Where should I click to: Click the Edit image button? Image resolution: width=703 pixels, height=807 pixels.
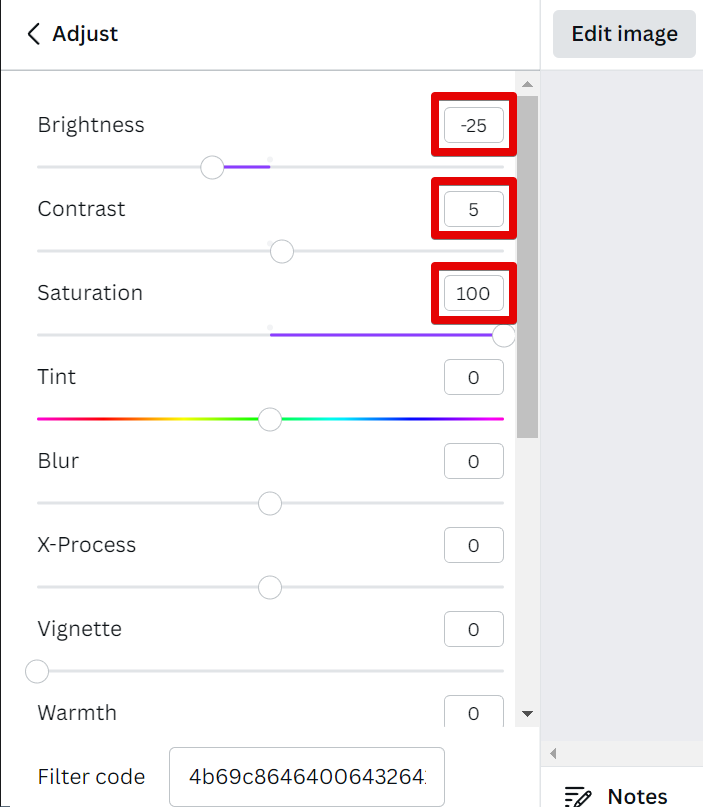coord(624,34)
